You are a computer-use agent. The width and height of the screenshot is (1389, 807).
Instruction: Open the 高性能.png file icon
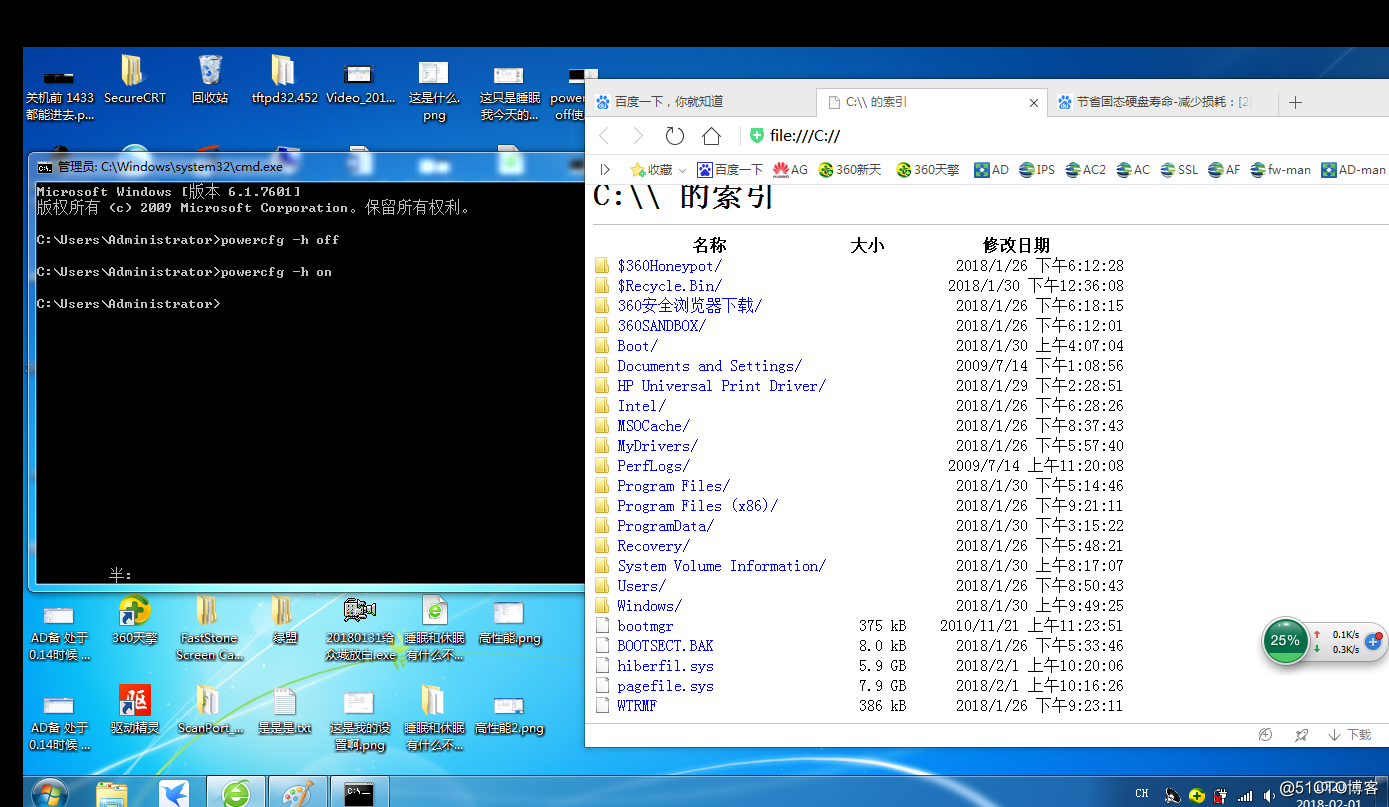coord(509,621)
